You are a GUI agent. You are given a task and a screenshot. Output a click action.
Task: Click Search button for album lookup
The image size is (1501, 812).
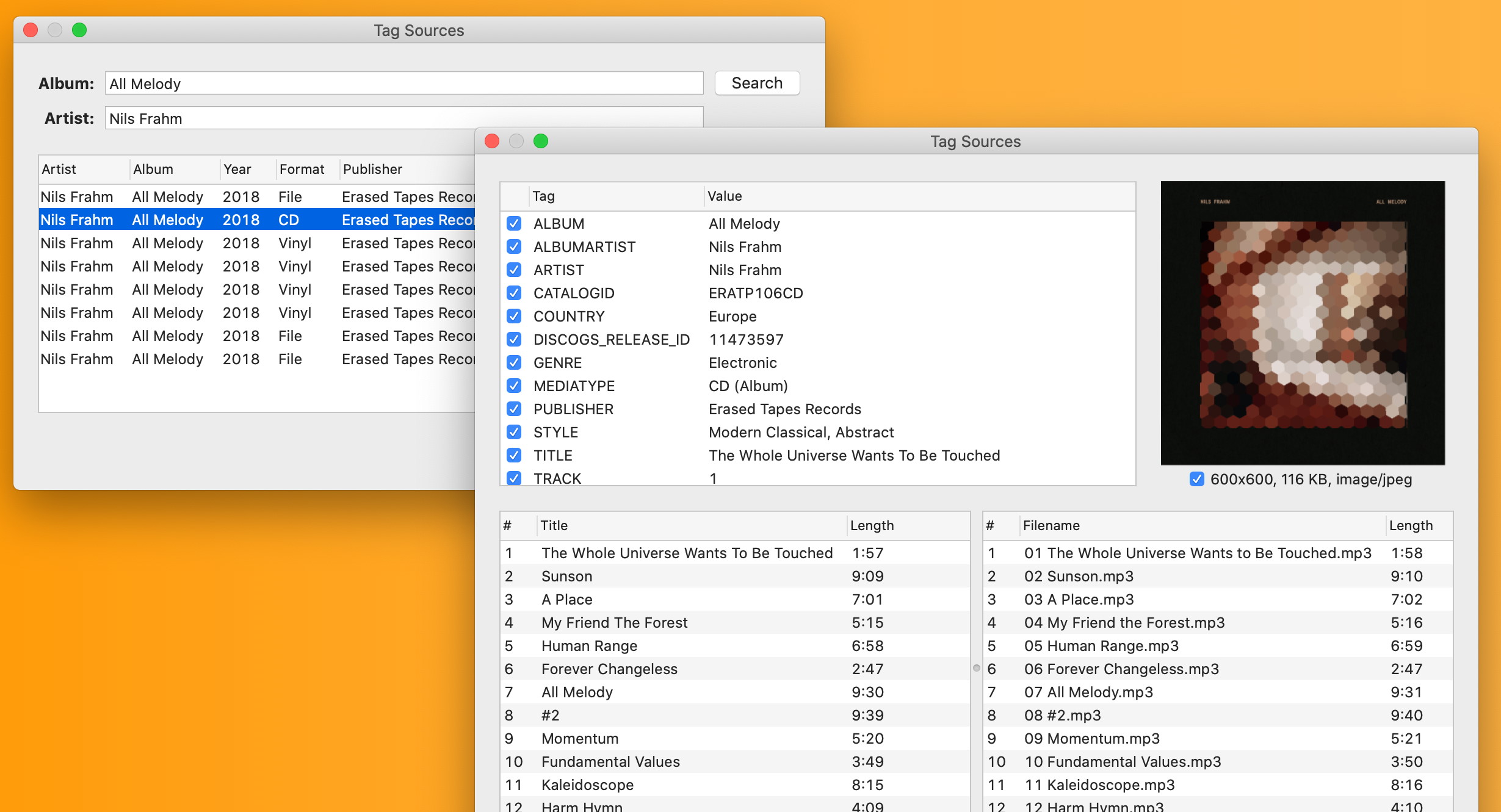pos(757,83)
